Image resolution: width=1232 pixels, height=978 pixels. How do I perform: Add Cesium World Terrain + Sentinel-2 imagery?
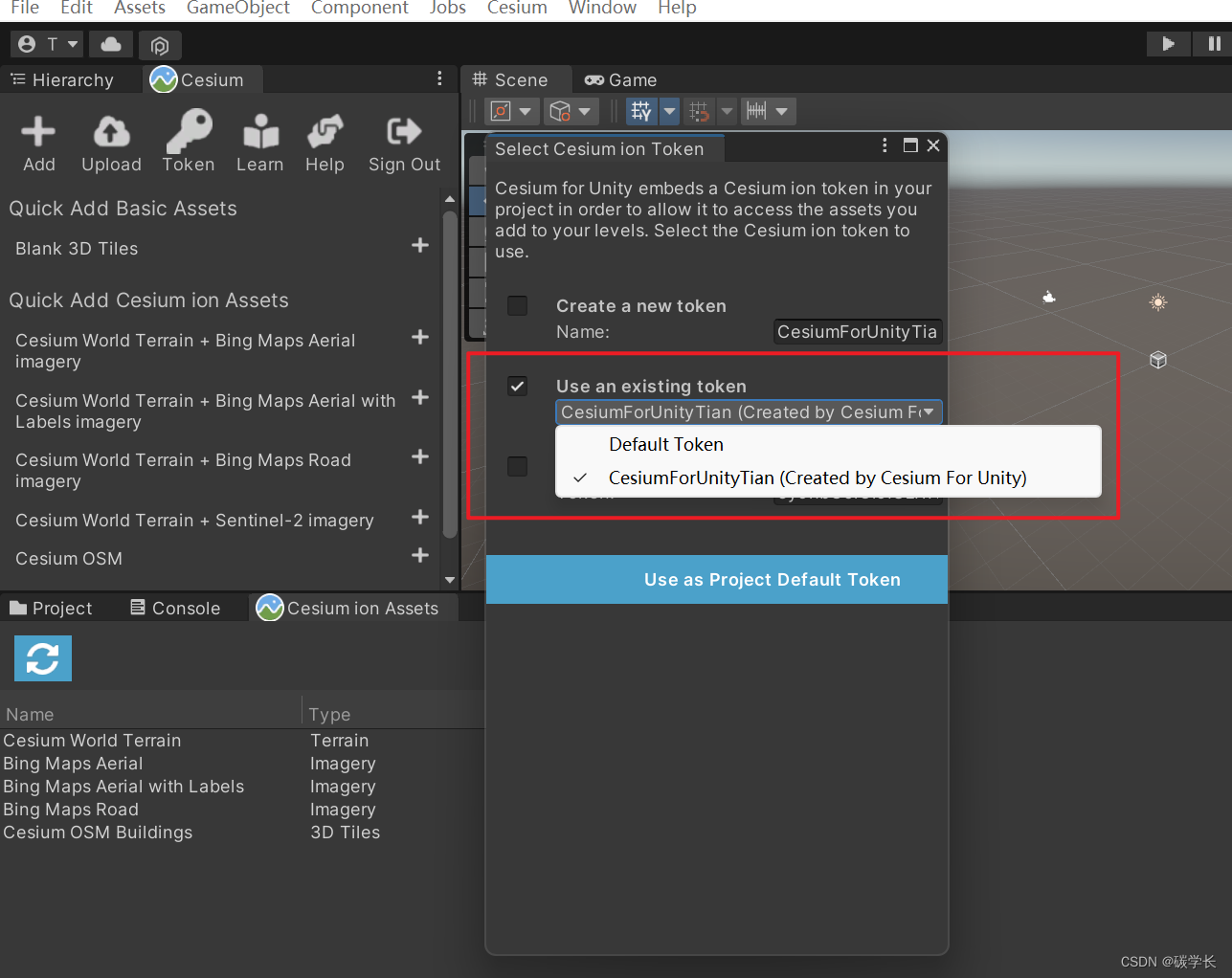tap(420, 518)
